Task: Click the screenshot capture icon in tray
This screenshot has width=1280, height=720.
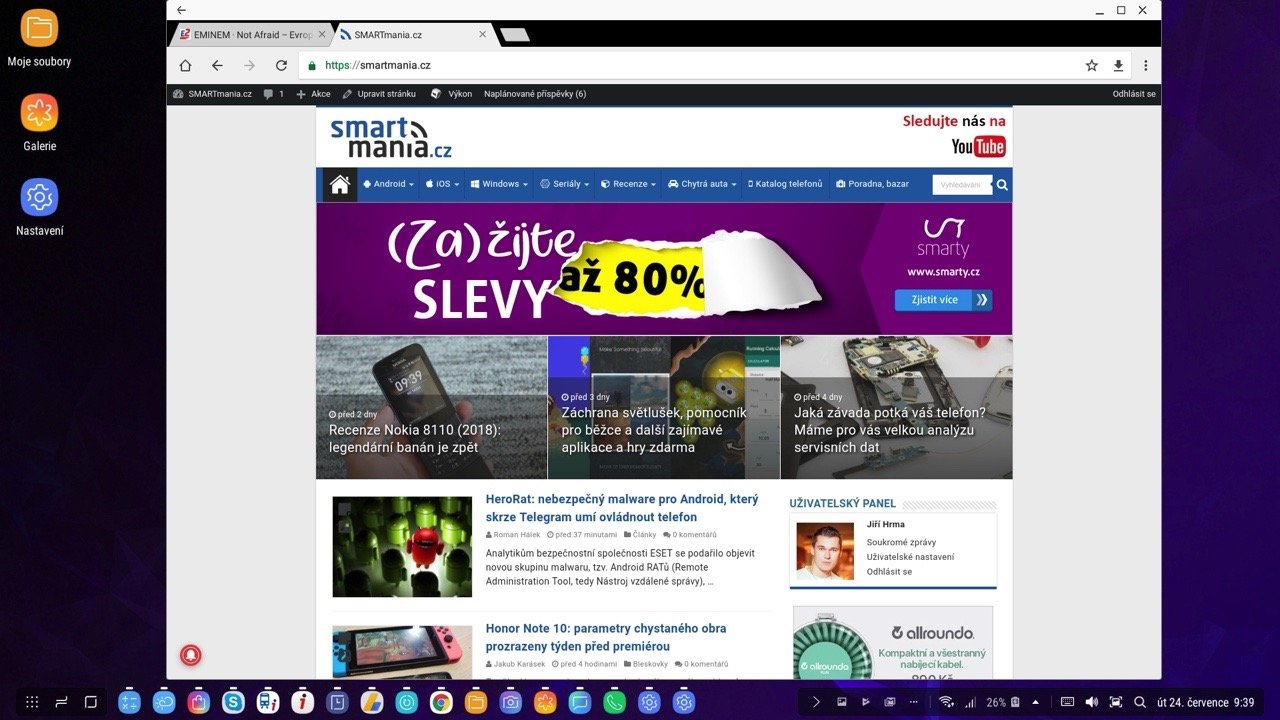Action: [1115, 702]
